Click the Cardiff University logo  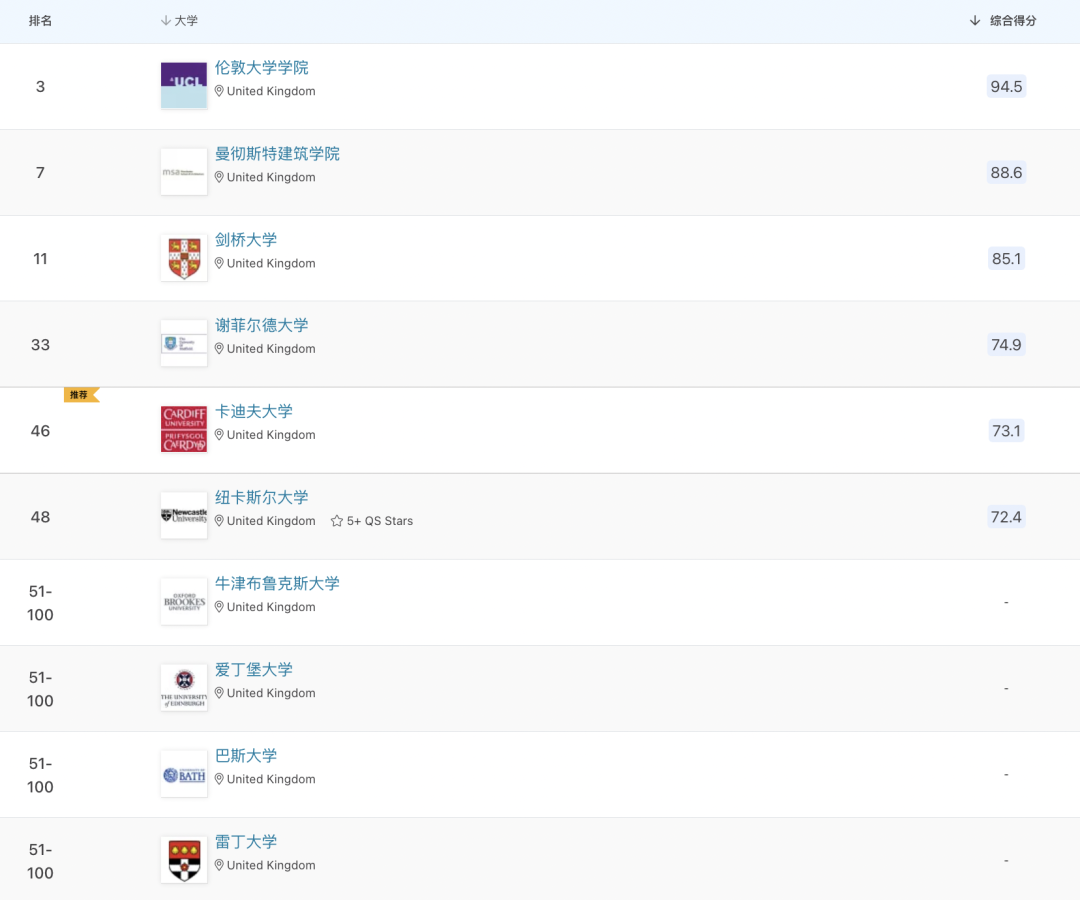(x=184, y=429)
